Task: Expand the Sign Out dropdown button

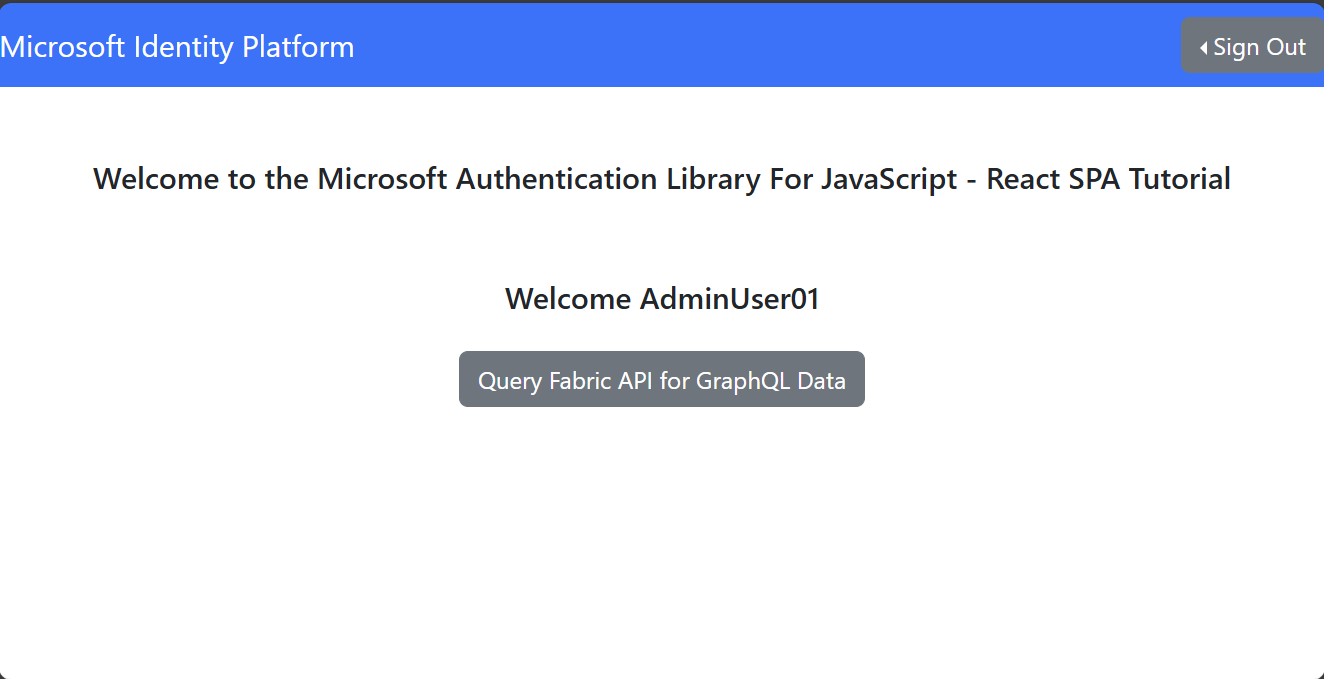Action: tap(1252, 46)
